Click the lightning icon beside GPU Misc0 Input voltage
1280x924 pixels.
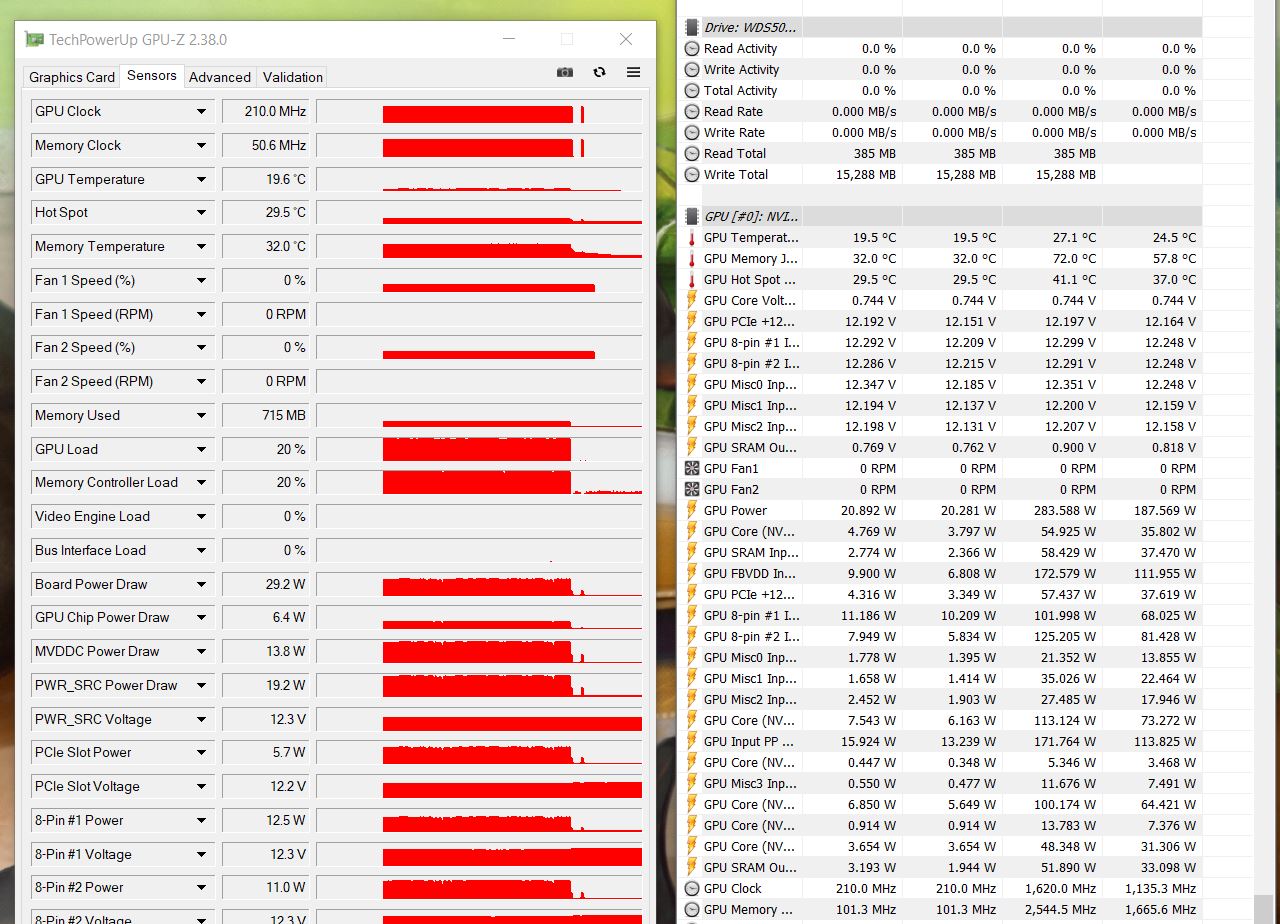click(x=692, y=384)
